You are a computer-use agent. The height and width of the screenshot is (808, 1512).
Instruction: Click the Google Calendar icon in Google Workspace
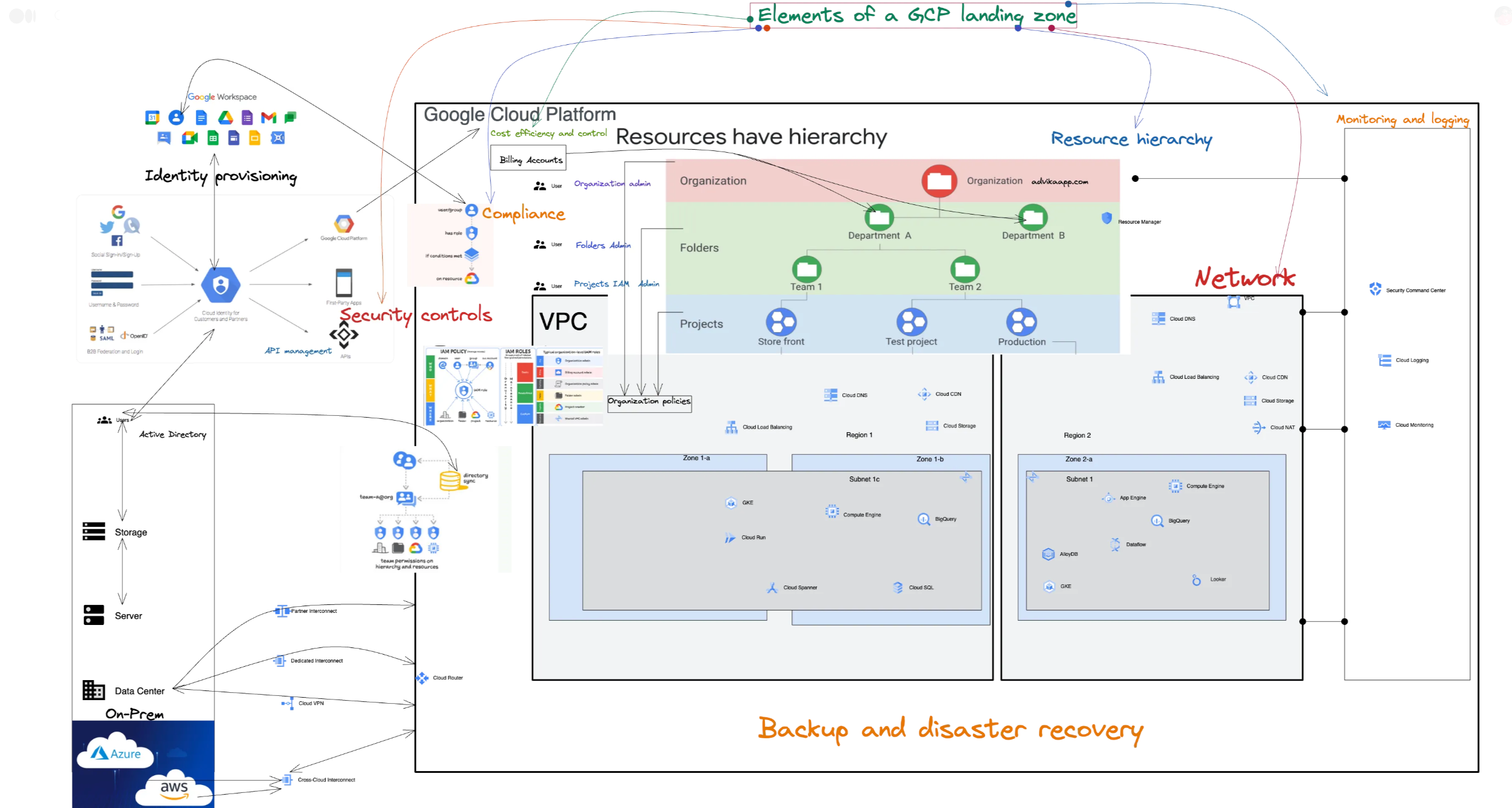coord(152,118)
